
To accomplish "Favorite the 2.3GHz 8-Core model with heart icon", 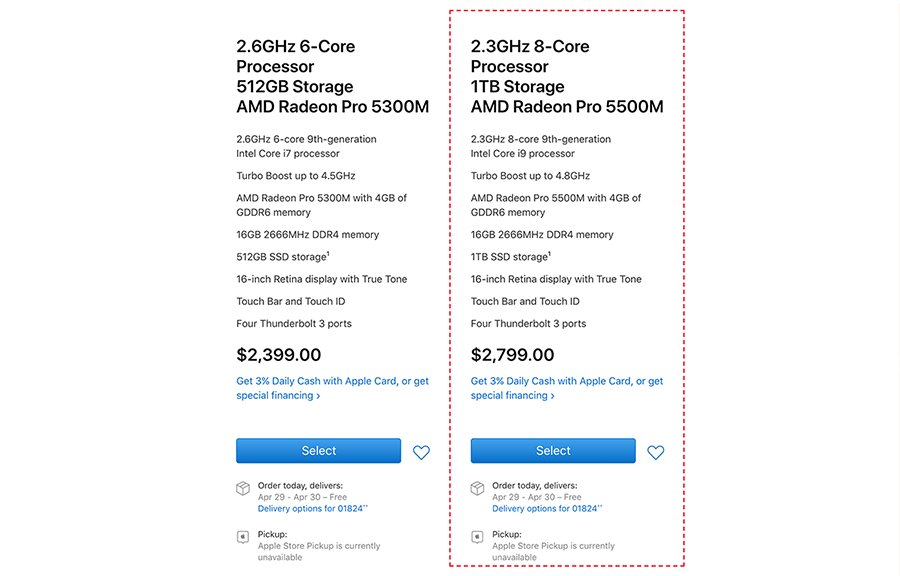I will tap(655, 453).
